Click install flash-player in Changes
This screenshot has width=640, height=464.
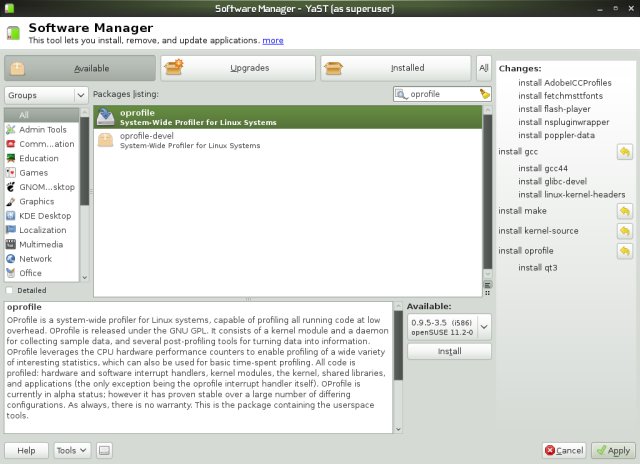554,109
